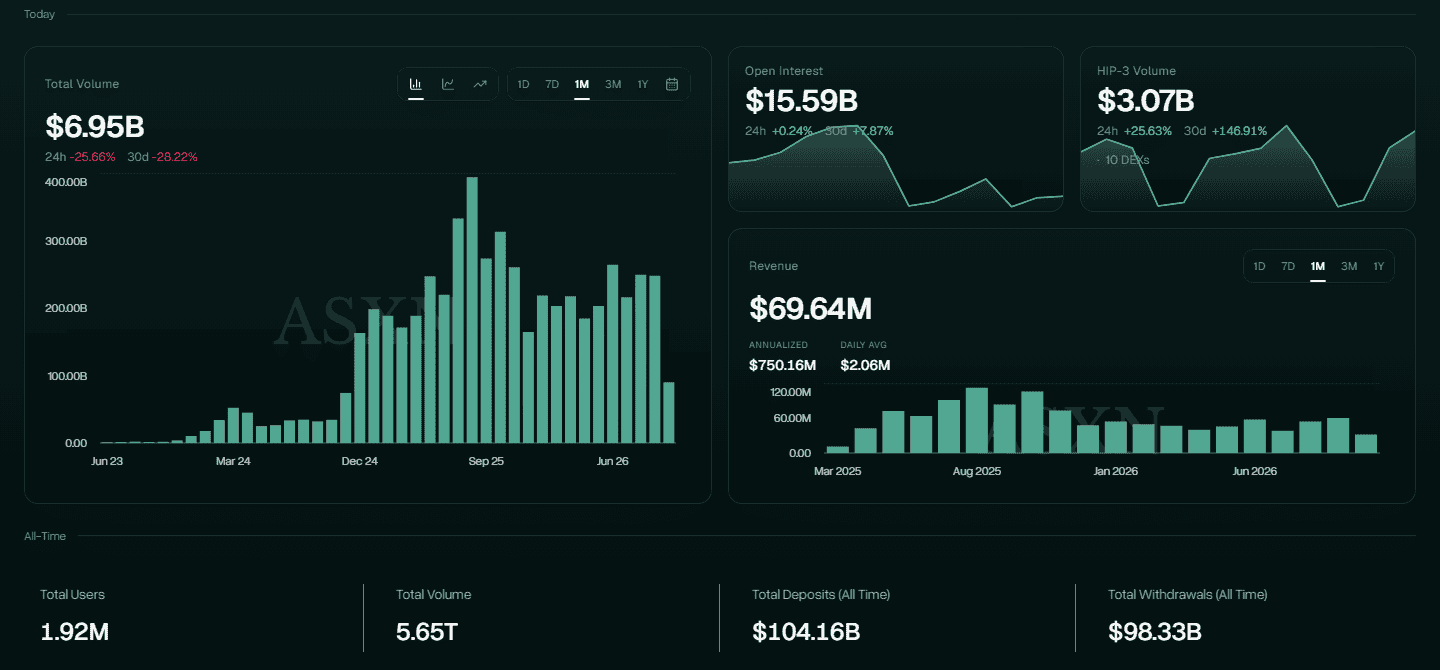Click the annualized $750.16M value
Screen dimensions: 1440x670
tap(782, 365)
